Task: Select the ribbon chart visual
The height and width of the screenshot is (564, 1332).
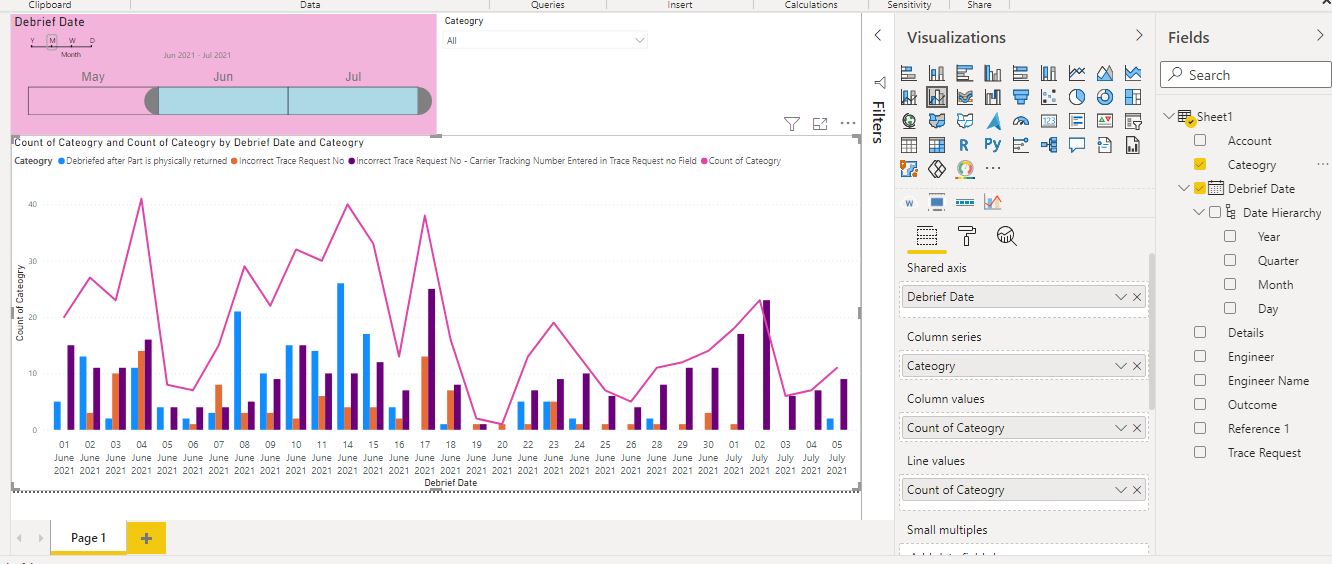Action: point(965,97)
